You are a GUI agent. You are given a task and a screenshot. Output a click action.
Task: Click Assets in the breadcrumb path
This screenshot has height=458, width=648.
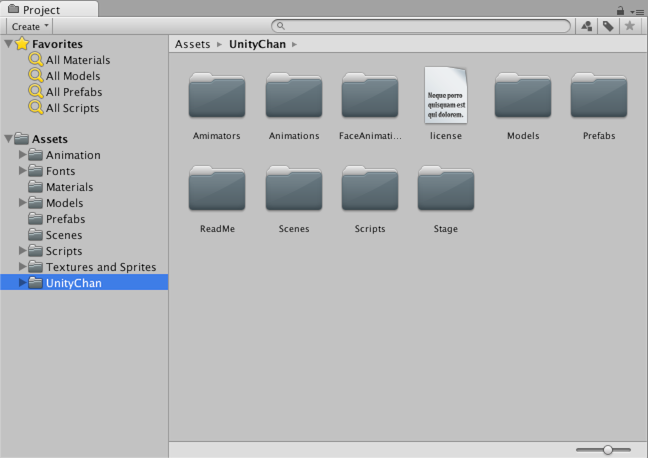pyautogui.click(x=193, y=44)
